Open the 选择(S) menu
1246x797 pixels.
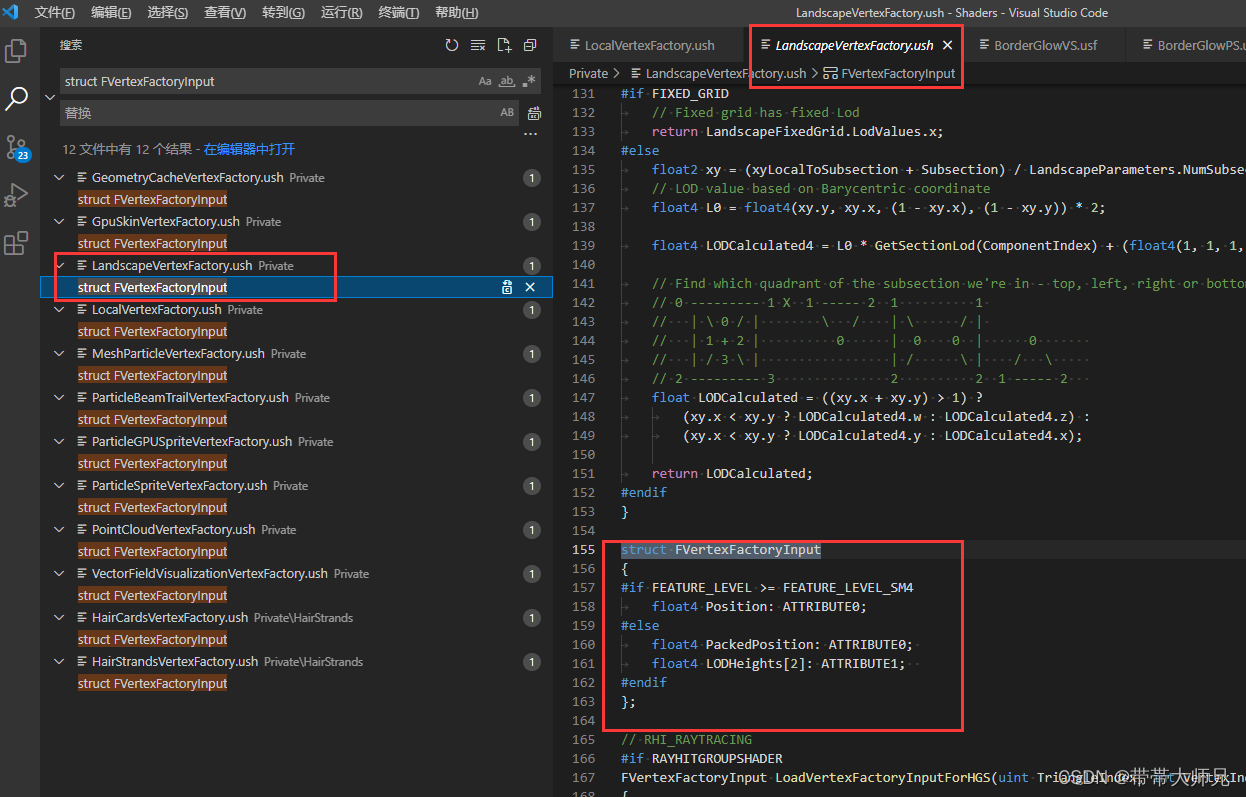coord(167,13)
